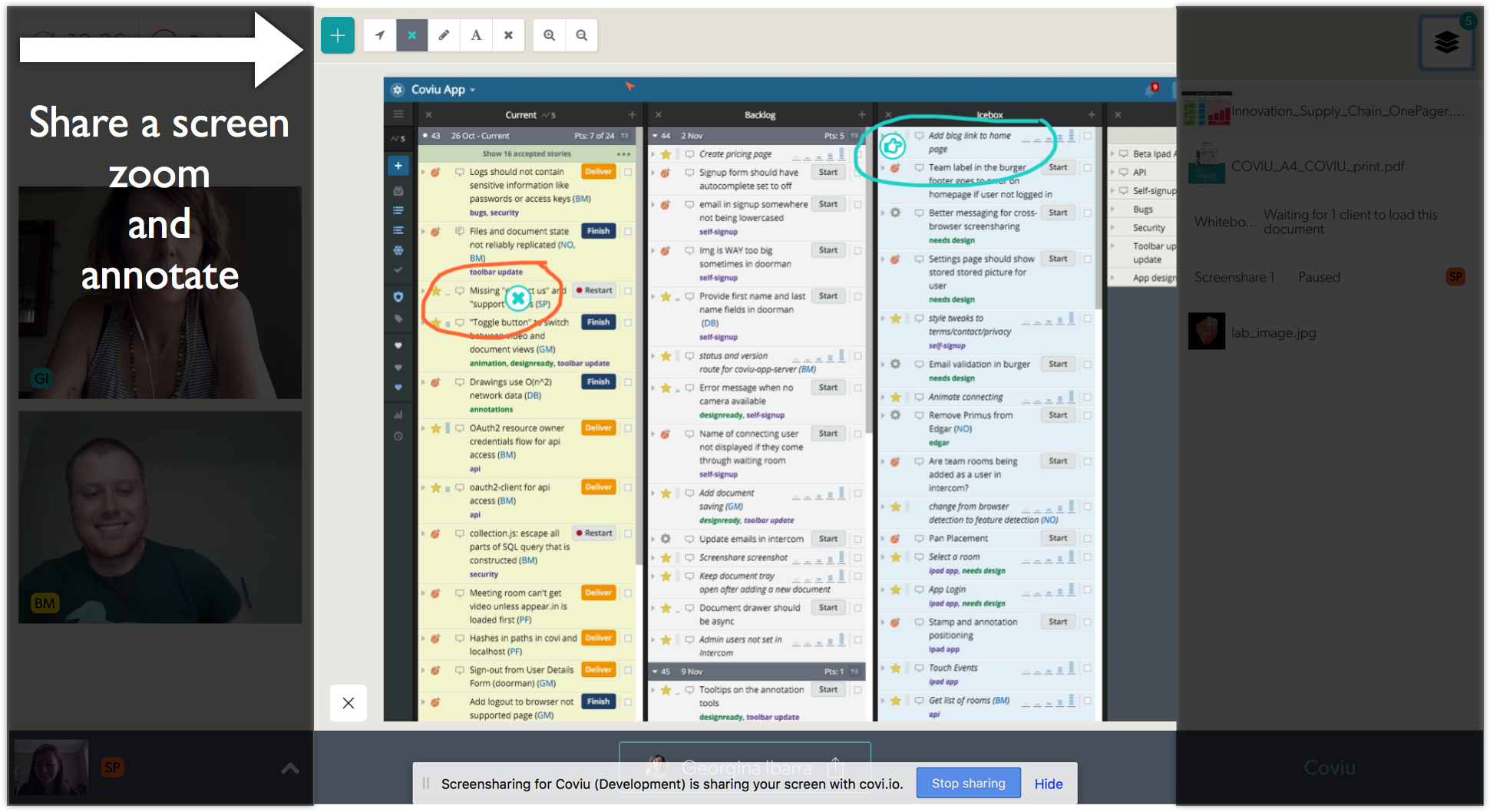Zoom in with the magnifier plus icon
This screenshot has height=812, width=1490.
[x=550, y=35]
